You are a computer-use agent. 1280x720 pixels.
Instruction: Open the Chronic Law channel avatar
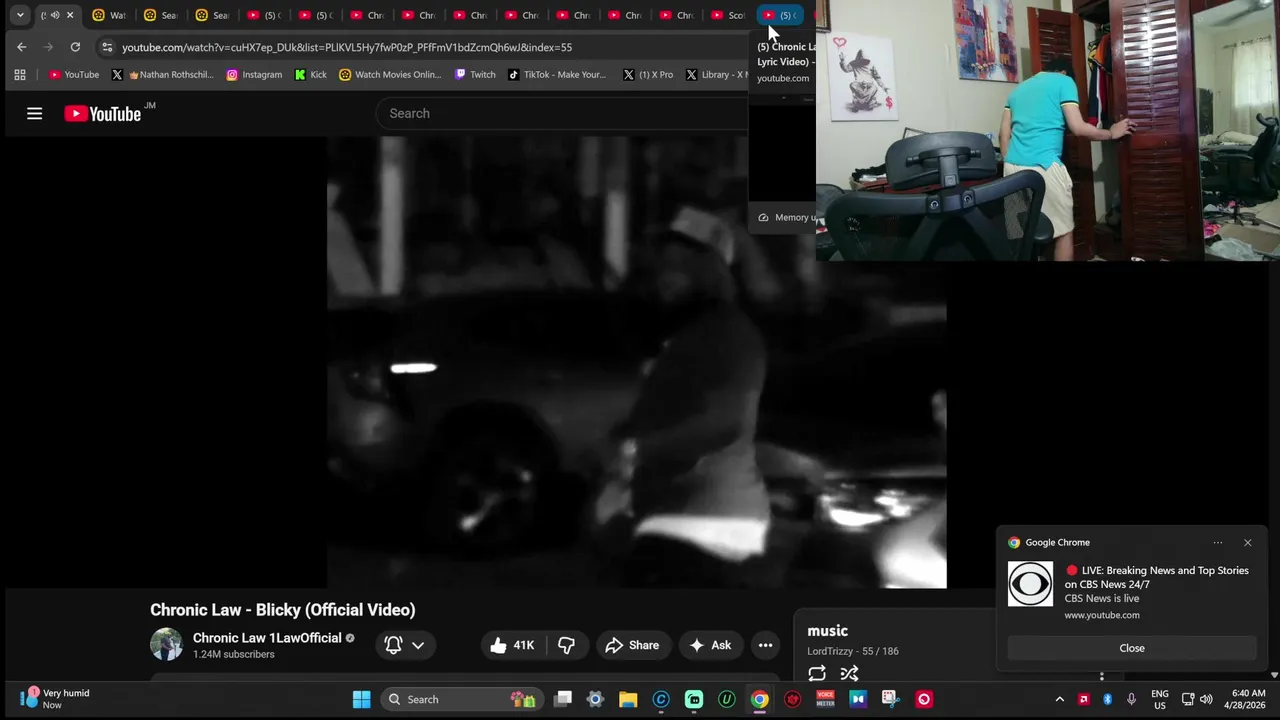[166, 645]
